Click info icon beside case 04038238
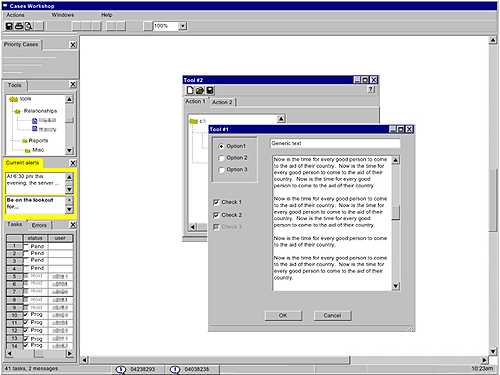Image resolution: width=500 pixels, height=375 pixels. (175, 369)
